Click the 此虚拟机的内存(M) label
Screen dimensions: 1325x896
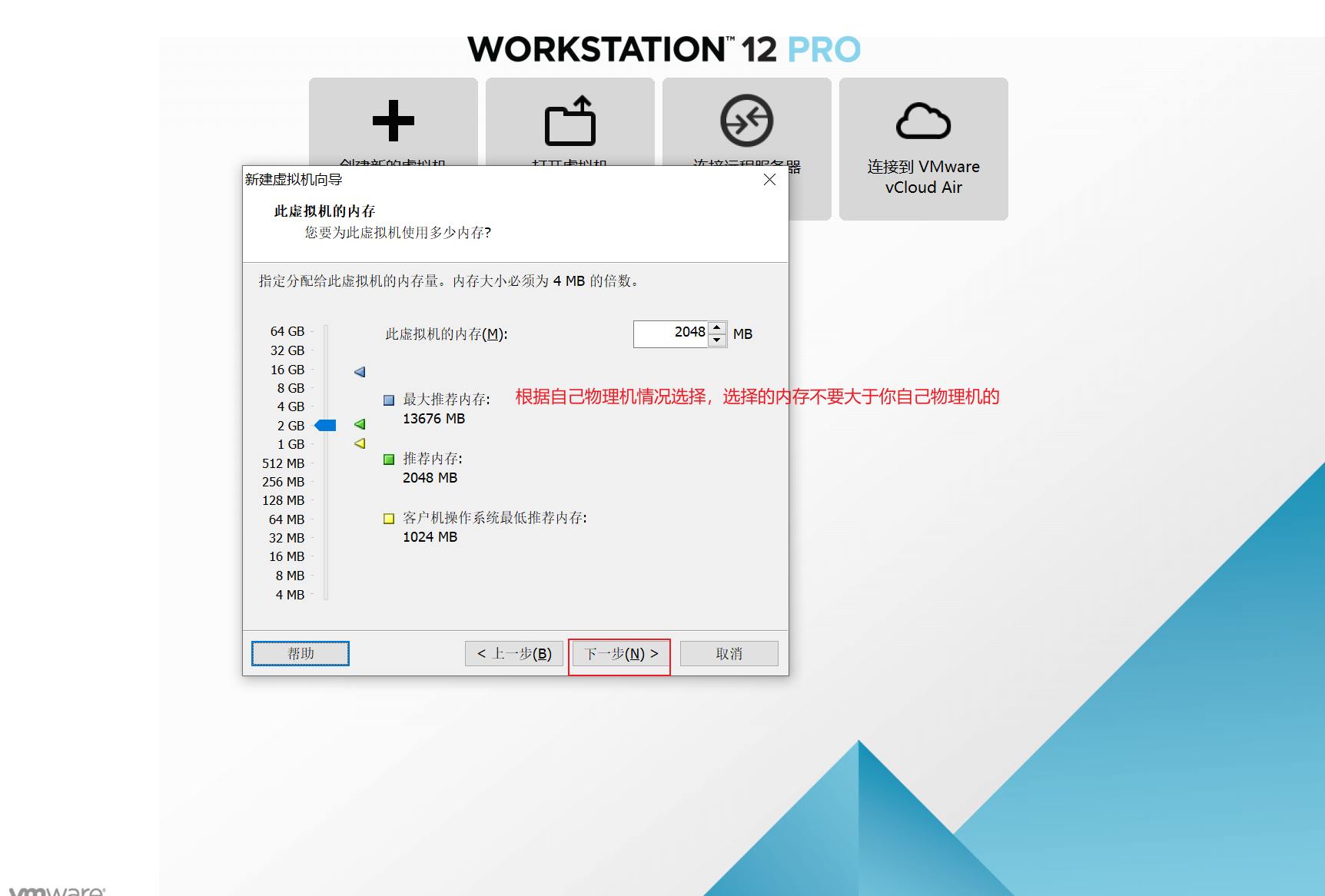[x=447, y=334]
